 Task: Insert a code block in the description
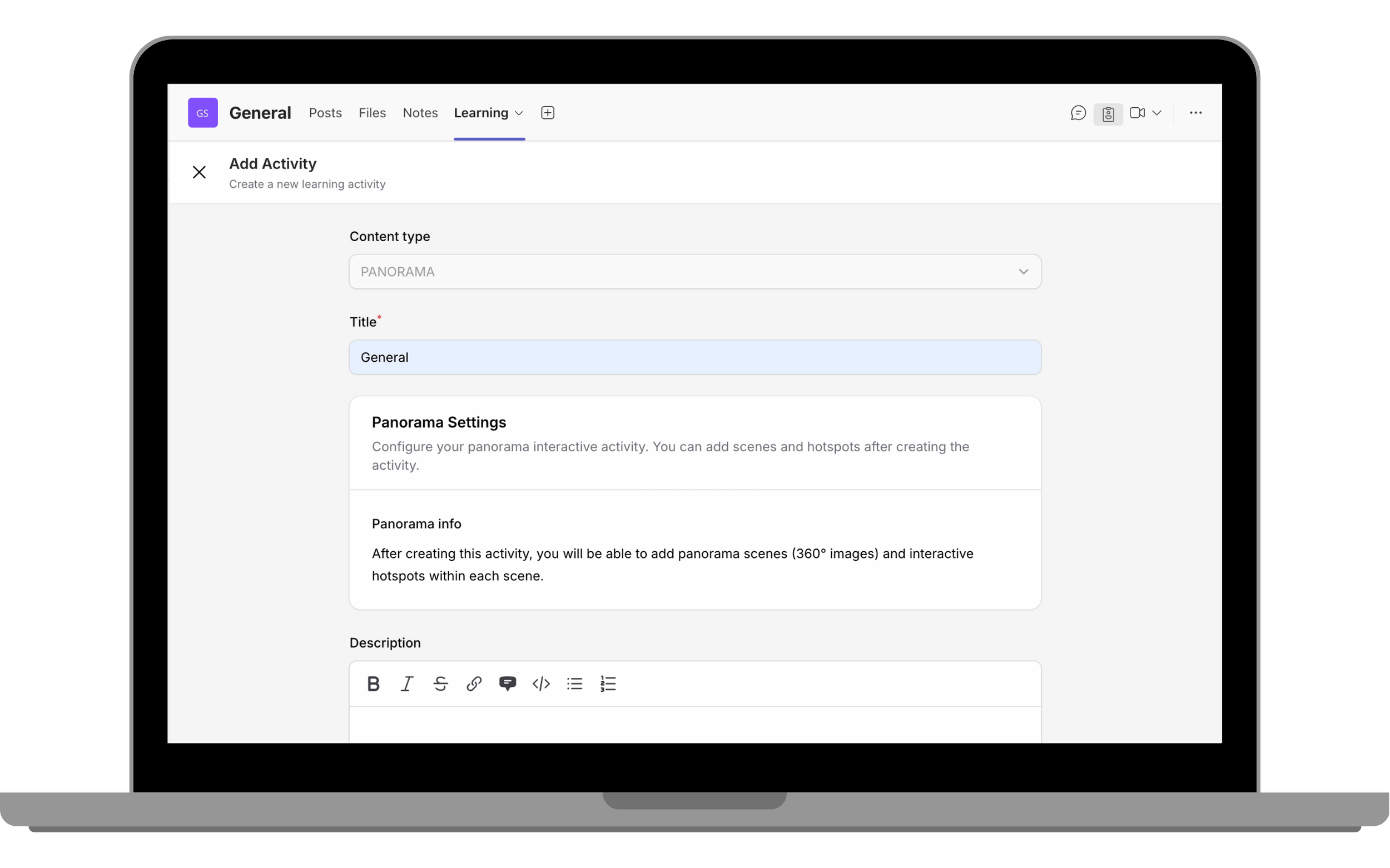(540, 683)
